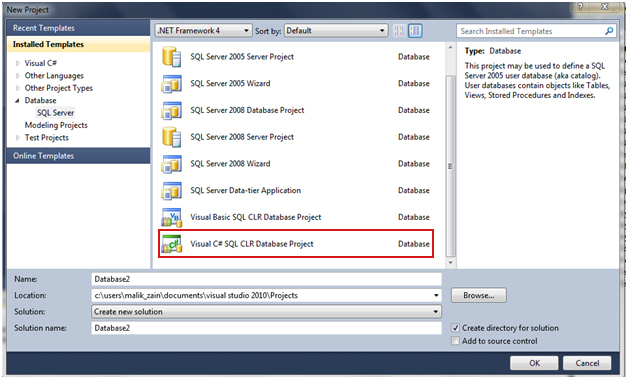The width and height of the screenshot is (628, 379).
Task: Open the Recent Templates section
Action: [x=78, y=28]
